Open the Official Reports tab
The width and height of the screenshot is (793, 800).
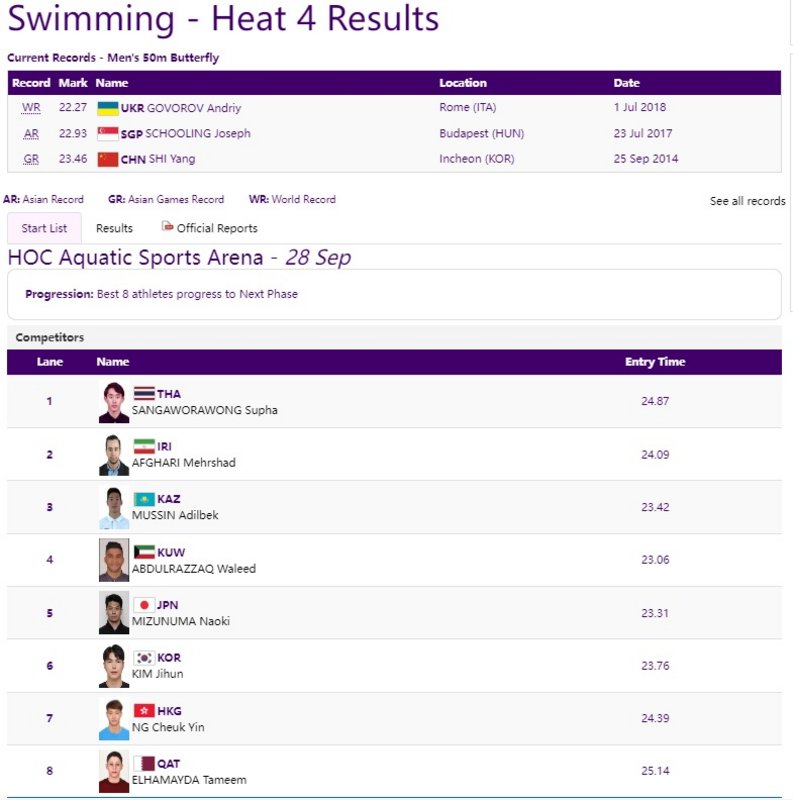(209, 228)
